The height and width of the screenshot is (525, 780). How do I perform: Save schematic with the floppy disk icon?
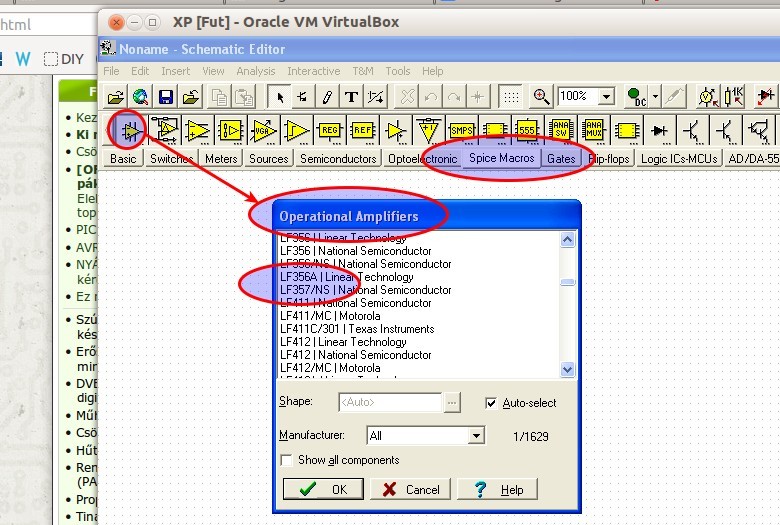[166, 97]
